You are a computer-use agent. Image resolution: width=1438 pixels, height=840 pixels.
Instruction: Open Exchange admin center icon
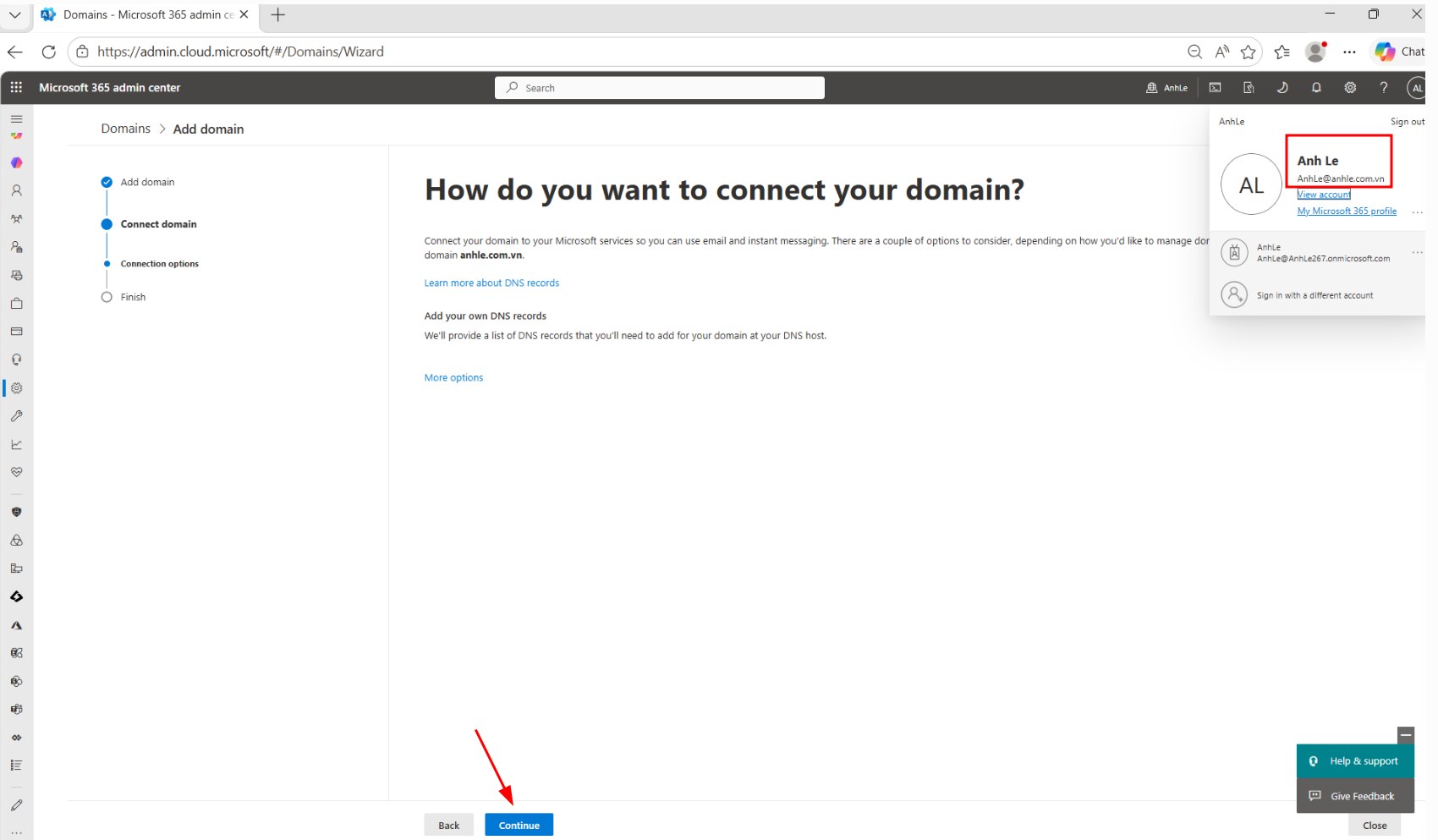click(x=16, y=653)
